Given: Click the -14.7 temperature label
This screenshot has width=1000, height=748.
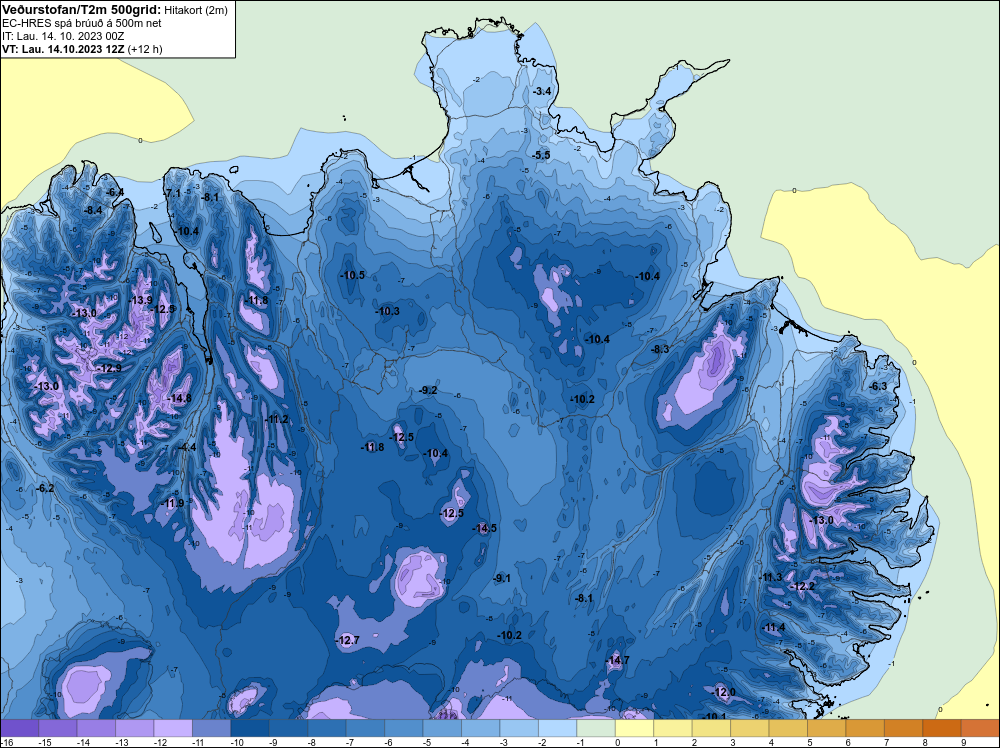Looking at the screenshot, I should click(x=617, y=660).
